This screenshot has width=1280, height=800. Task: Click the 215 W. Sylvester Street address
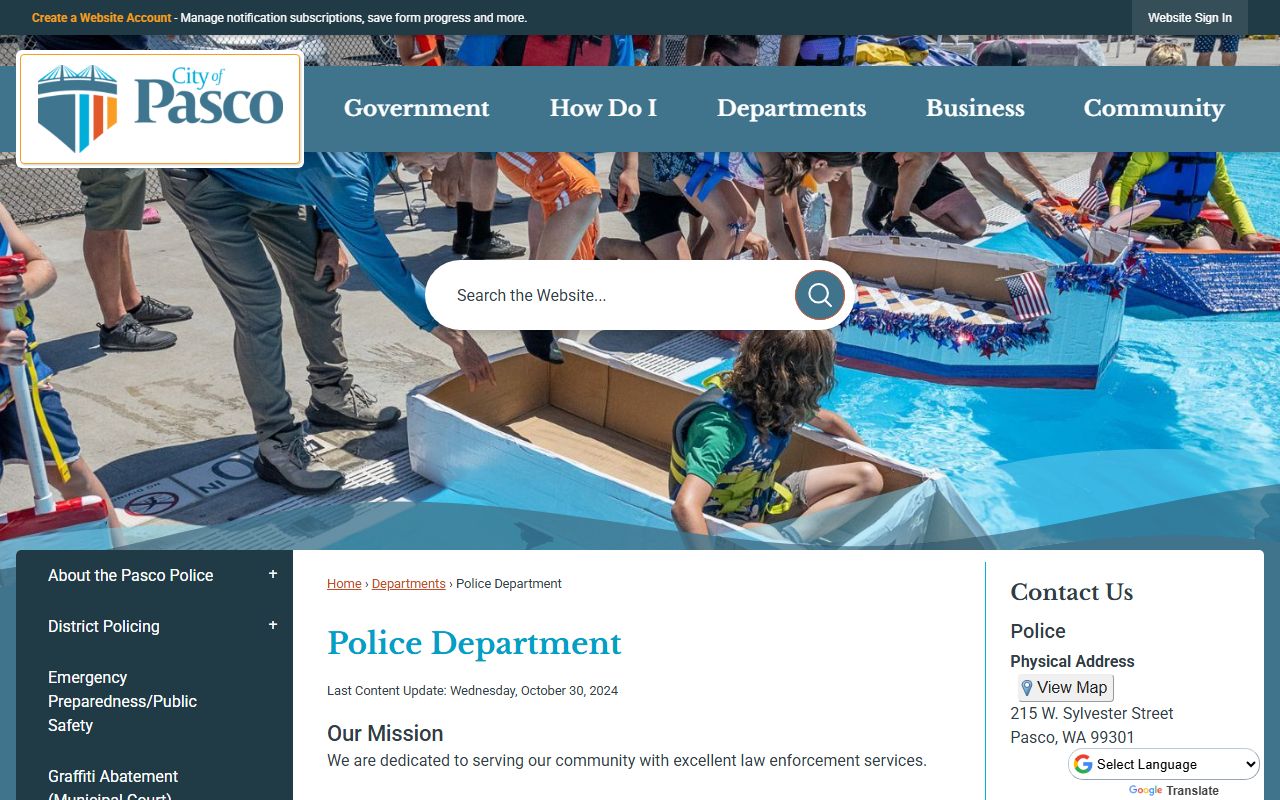pos(1092,713)
